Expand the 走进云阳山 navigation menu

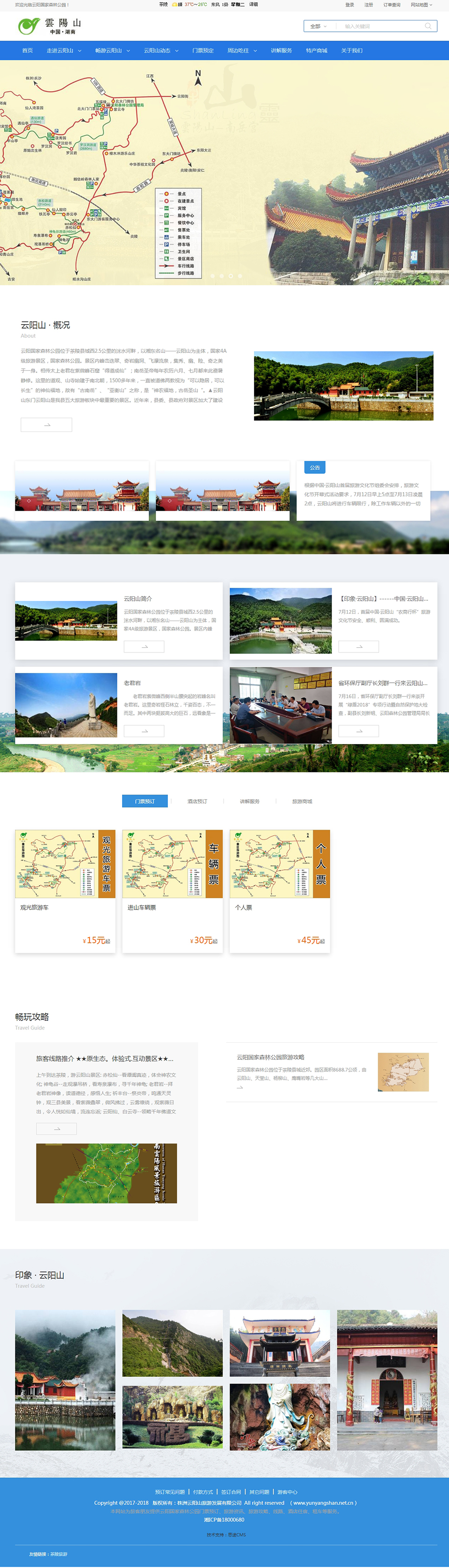click(x=63, y=50)
